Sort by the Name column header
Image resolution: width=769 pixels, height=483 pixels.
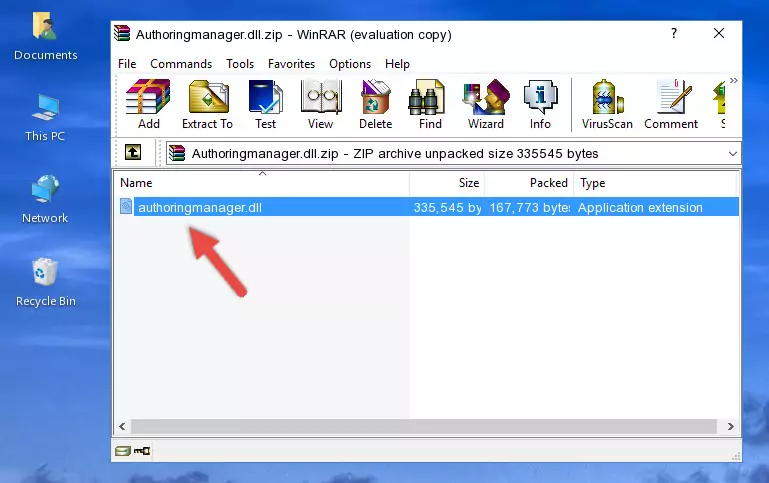pos(263,183)
